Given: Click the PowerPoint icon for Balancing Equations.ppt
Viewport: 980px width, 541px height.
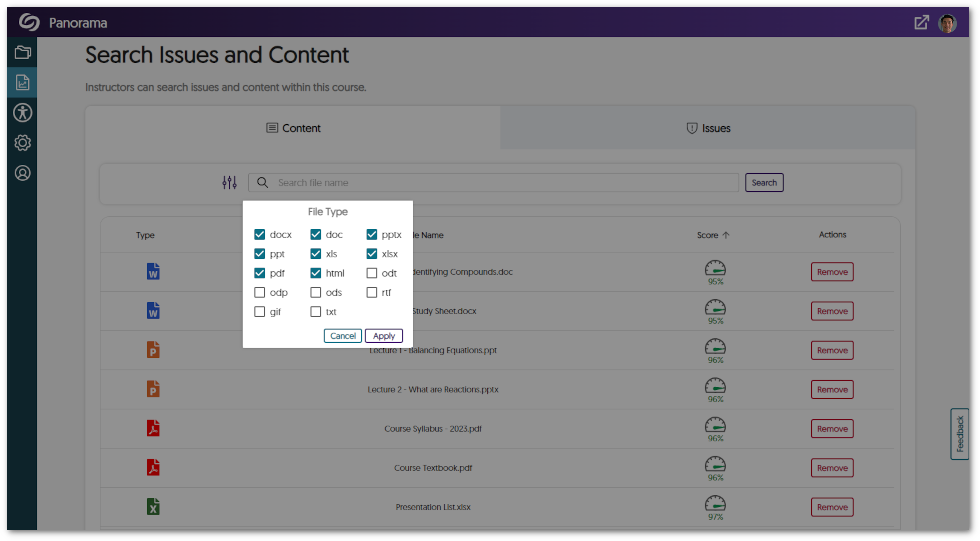Looking at the screenshot, I should point(153,350).
